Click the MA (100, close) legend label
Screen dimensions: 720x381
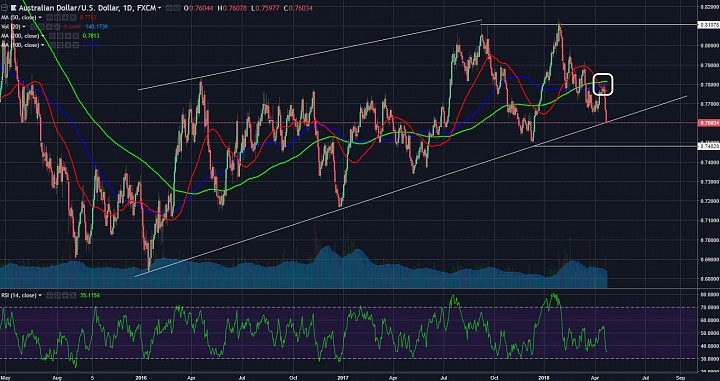[20, 45]
